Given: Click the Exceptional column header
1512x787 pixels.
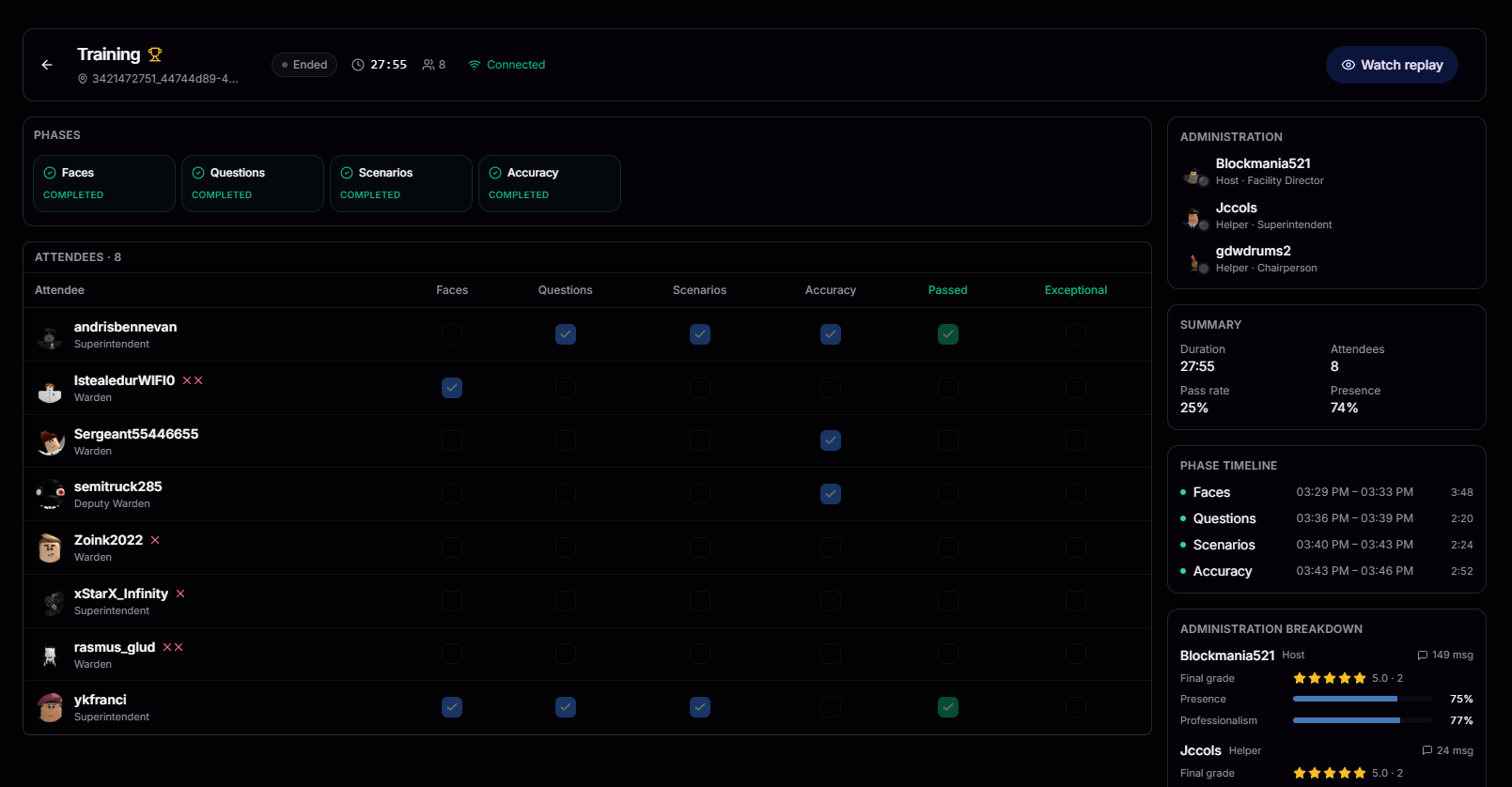Looking at the screenshot, I should pyautogui.click(x=1076, y=290).
